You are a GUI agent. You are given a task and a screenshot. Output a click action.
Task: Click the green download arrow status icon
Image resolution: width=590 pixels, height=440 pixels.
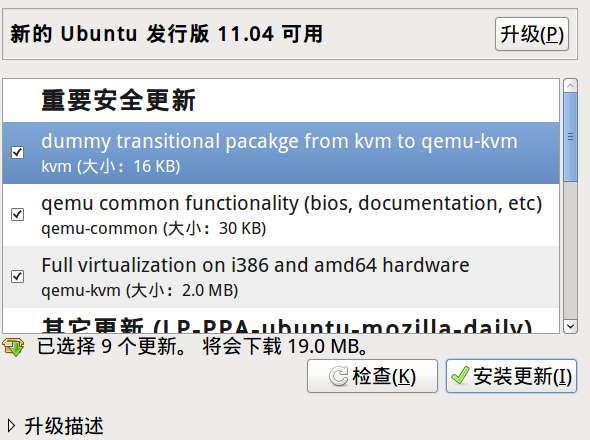tap(13, 347)
